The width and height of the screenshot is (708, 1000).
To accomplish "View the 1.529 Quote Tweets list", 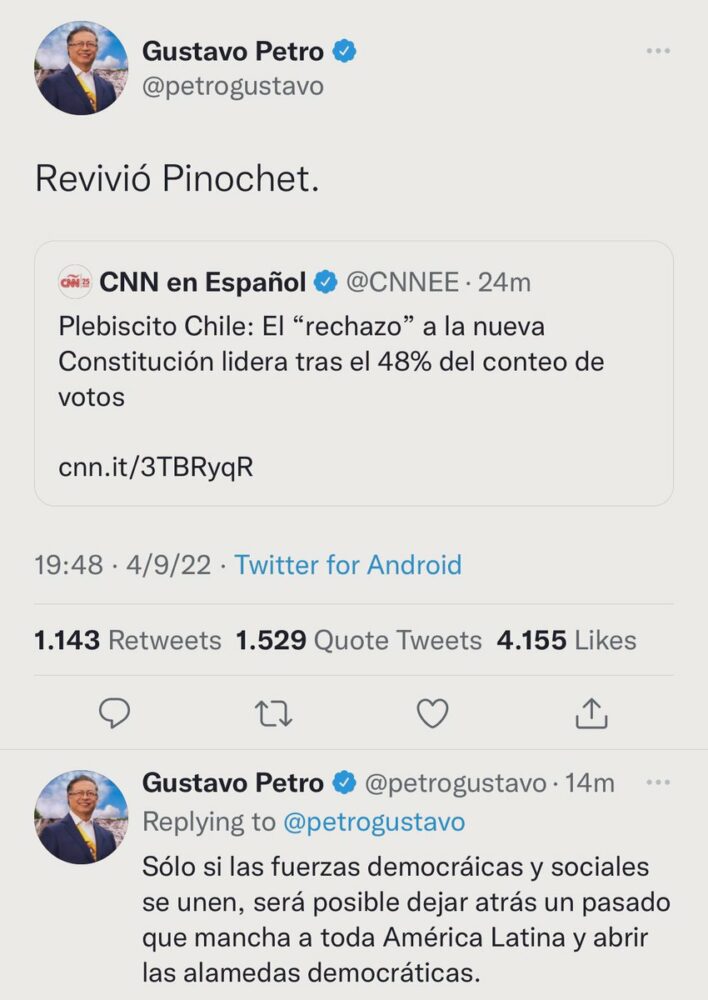I will [x=358, y=640].
